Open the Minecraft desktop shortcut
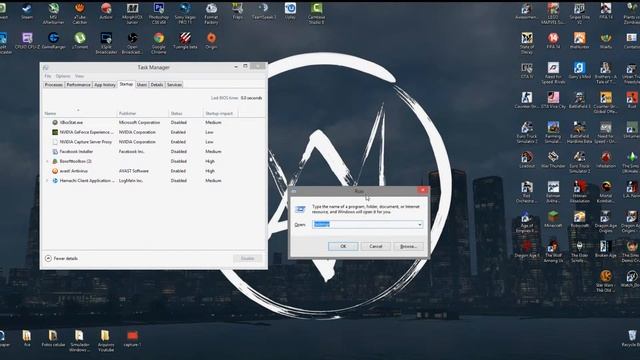Image resolution: width=640 pixels, height=360 pixels. pos(553,219)
